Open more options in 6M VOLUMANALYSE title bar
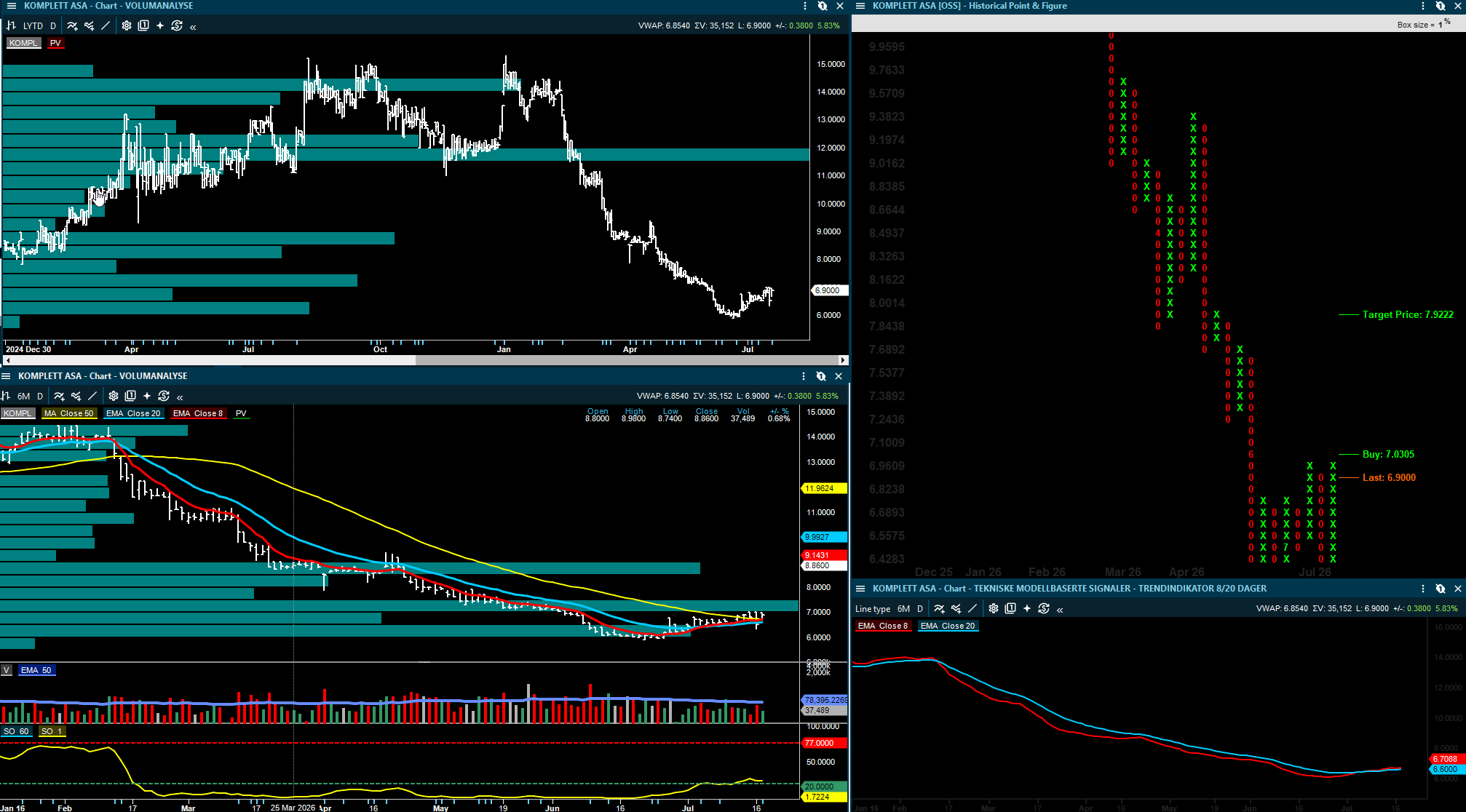Image resolution: width=1466 pixels, height=812 pixels. click(804, 376)
